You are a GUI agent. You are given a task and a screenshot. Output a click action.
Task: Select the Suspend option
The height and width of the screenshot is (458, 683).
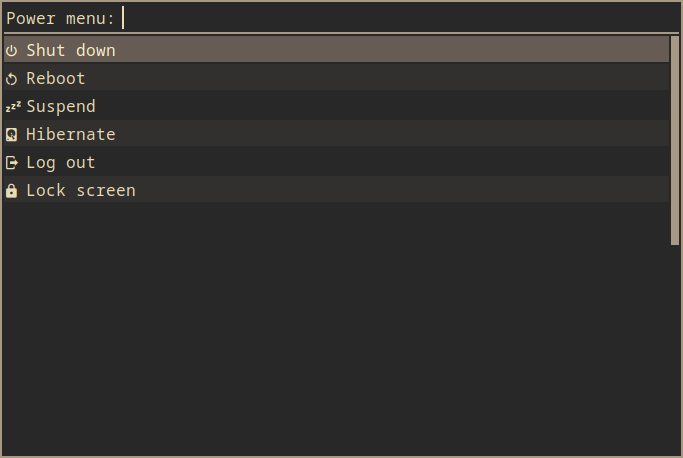(336, 105)
